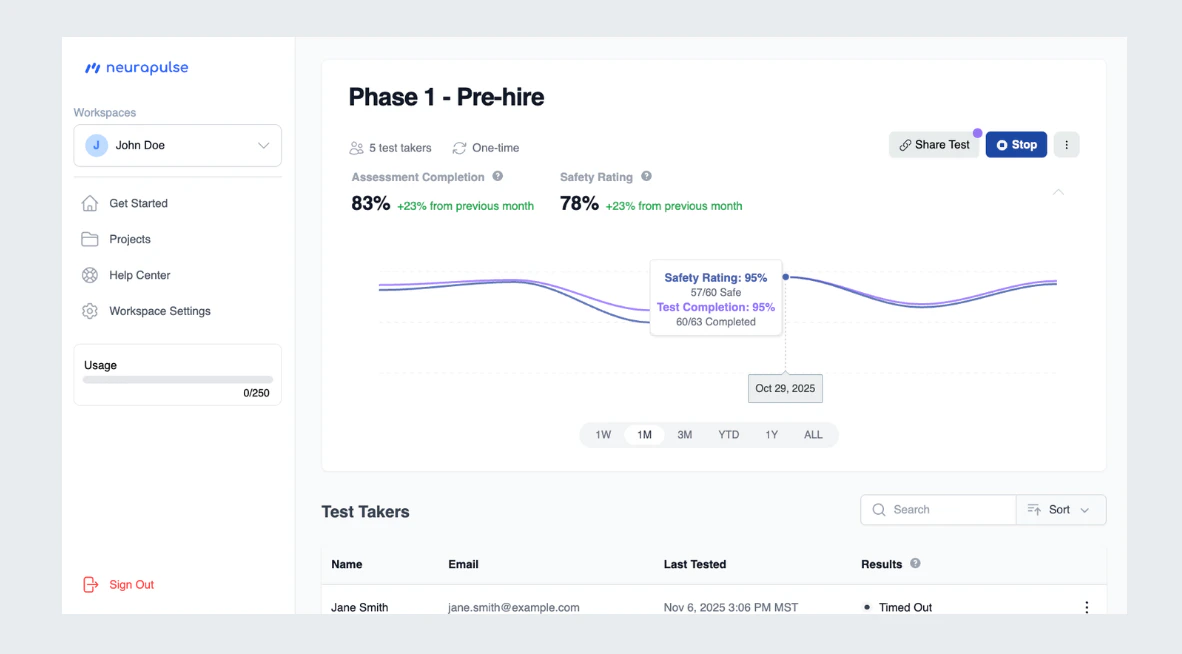This screenshot has width=1182, height=654.
Task: Expand the John Doe workspace dropdown
Action: pos(178,145)
